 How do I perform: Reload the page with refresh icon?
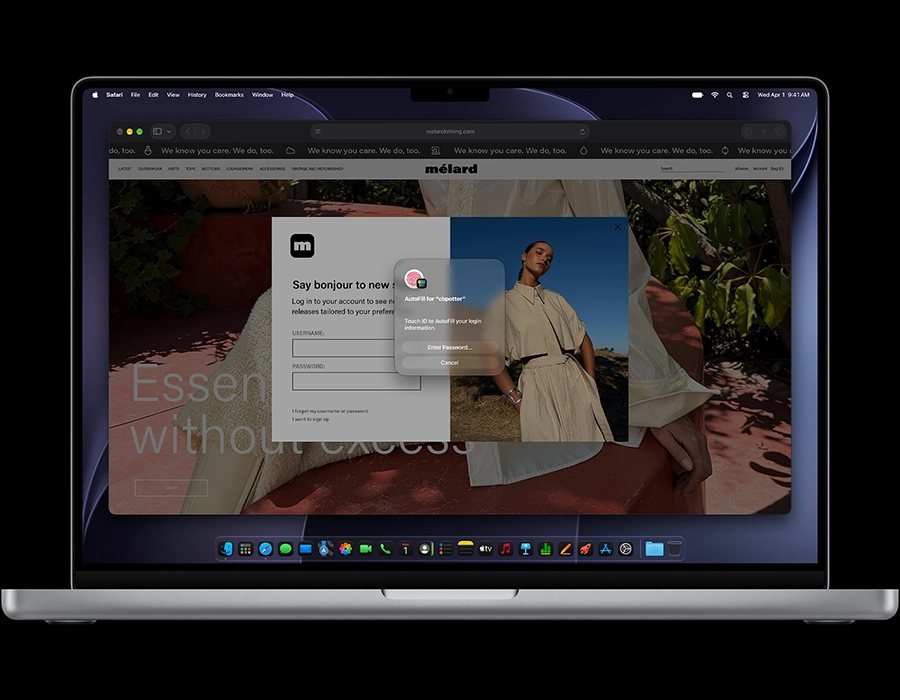582,131
